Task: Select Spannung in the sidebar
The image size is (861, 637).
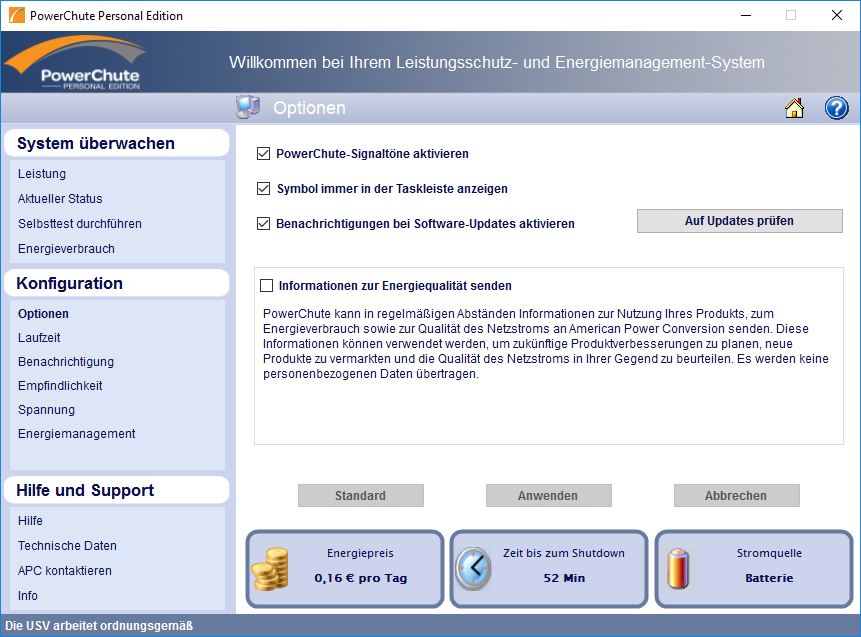Action: point(46,410)
